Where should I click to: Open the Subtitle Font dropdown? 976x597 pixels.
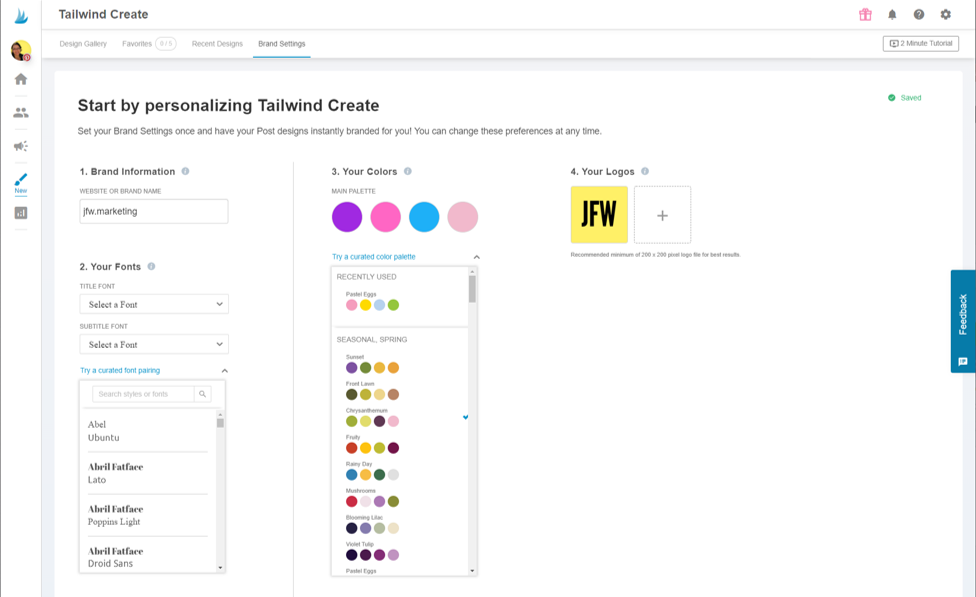(154, 344)
